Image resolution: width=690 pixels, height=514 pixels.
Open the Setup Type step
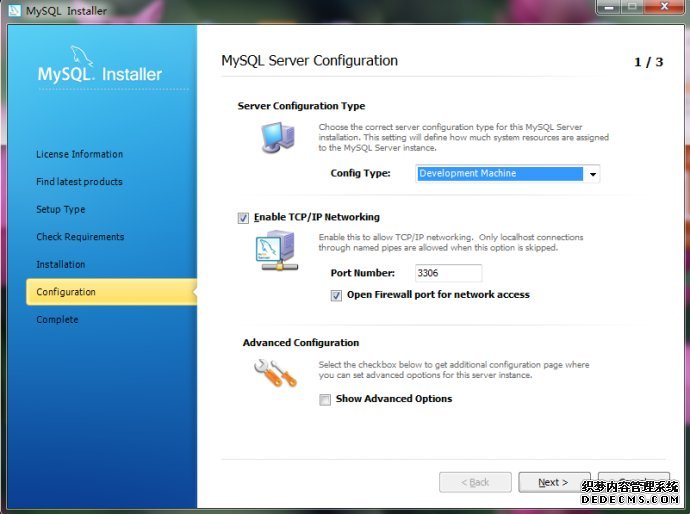(61, 210)
